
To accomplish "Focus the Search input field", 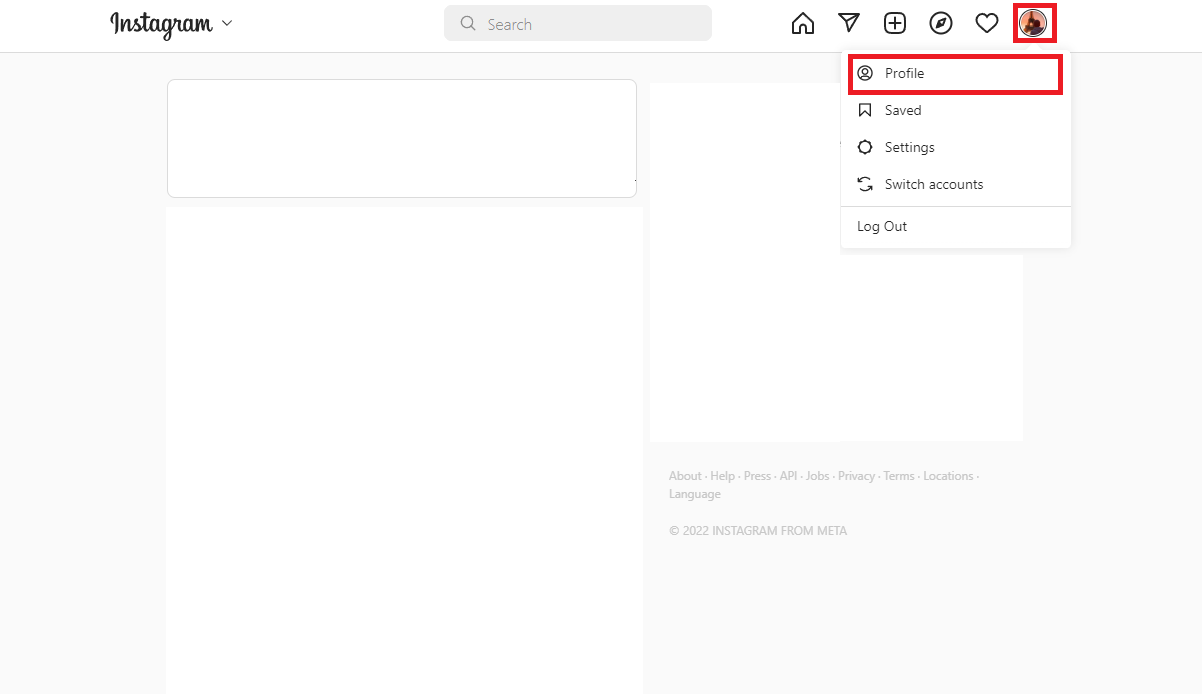I will [578, 24].
